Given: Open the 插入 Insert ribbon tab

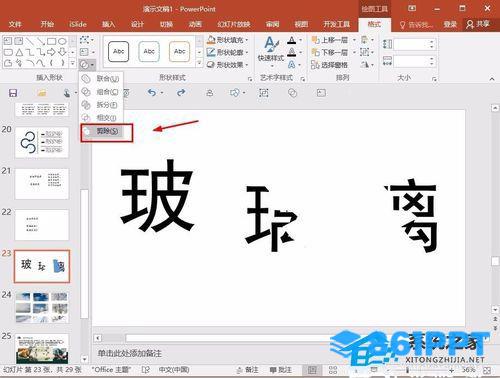Looking at the screenshot, I should (108, 24).
